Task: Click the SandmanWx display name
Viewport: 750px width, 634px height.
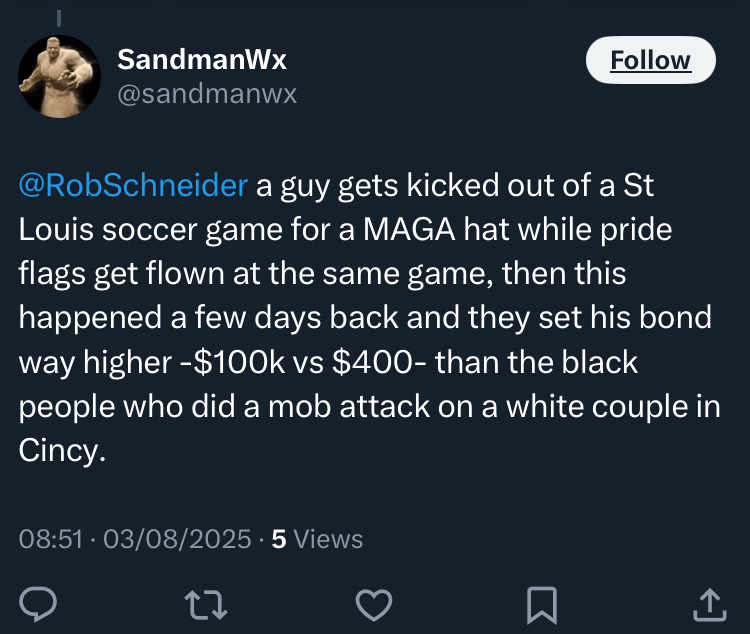Action: (x=202, y=60)
